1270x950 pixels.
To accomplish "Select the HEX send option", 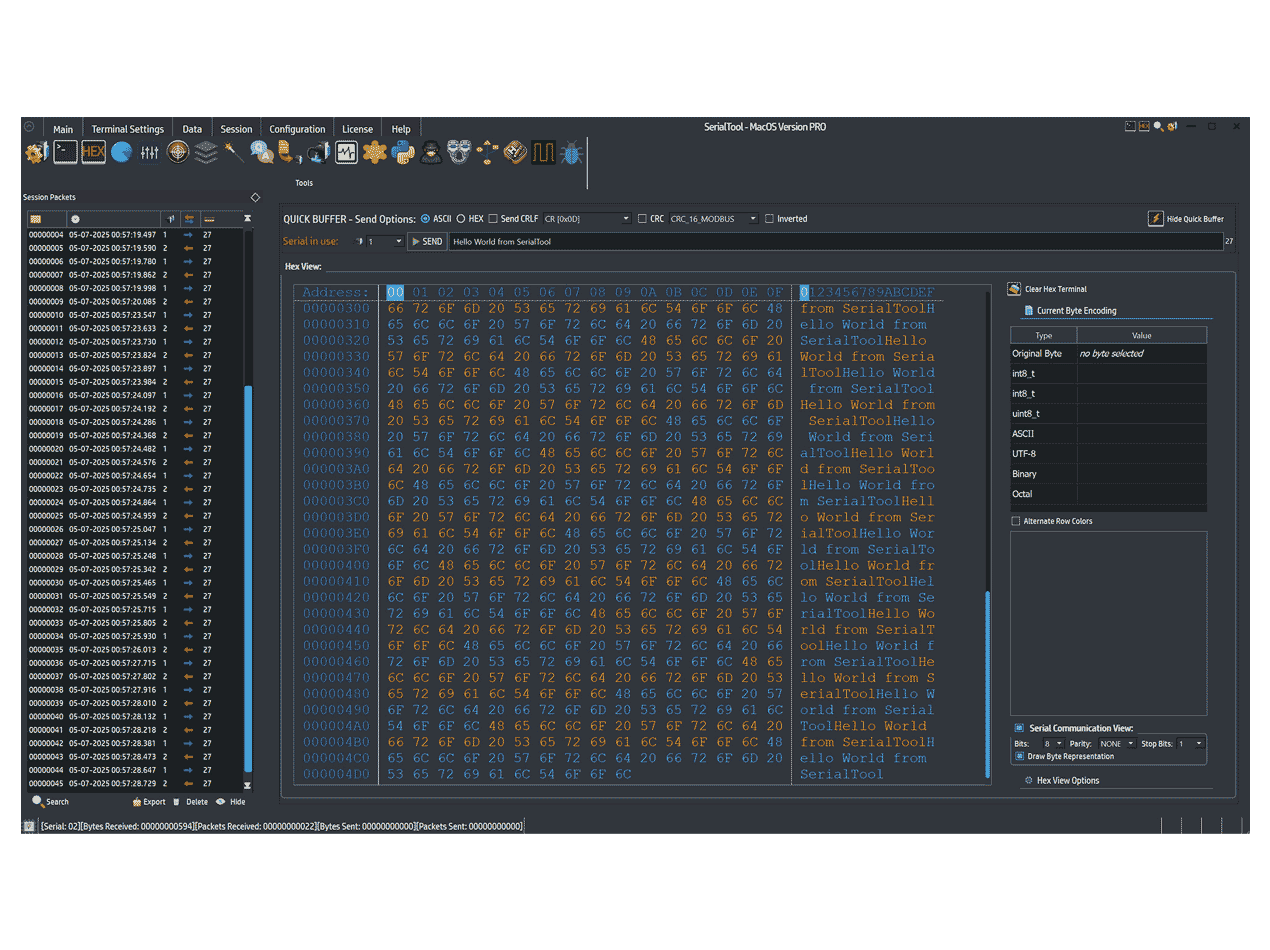I will tap(470, 218).
